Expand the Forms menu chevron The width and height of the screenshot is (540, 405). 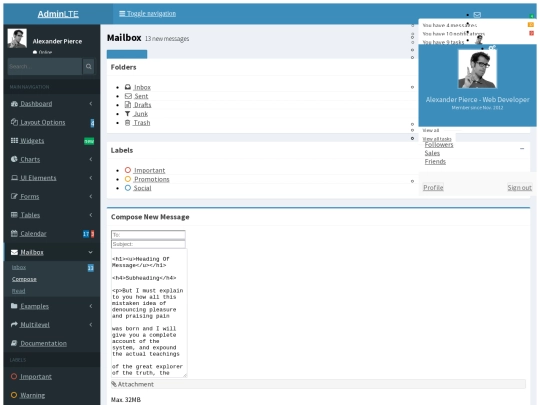point(91,196)
